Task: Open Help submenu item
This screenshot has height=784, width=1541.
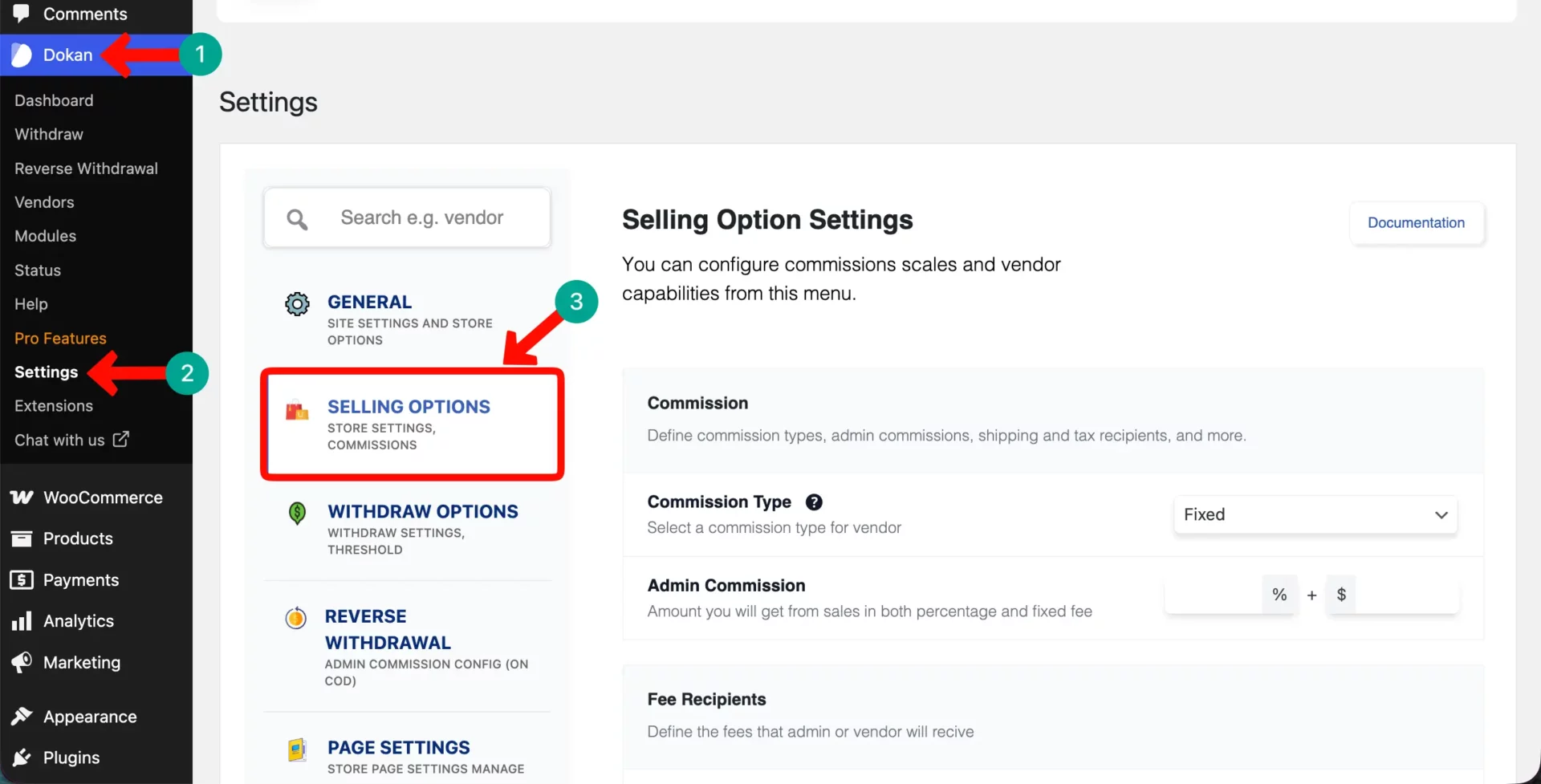Action: click(x=31, y=304)
